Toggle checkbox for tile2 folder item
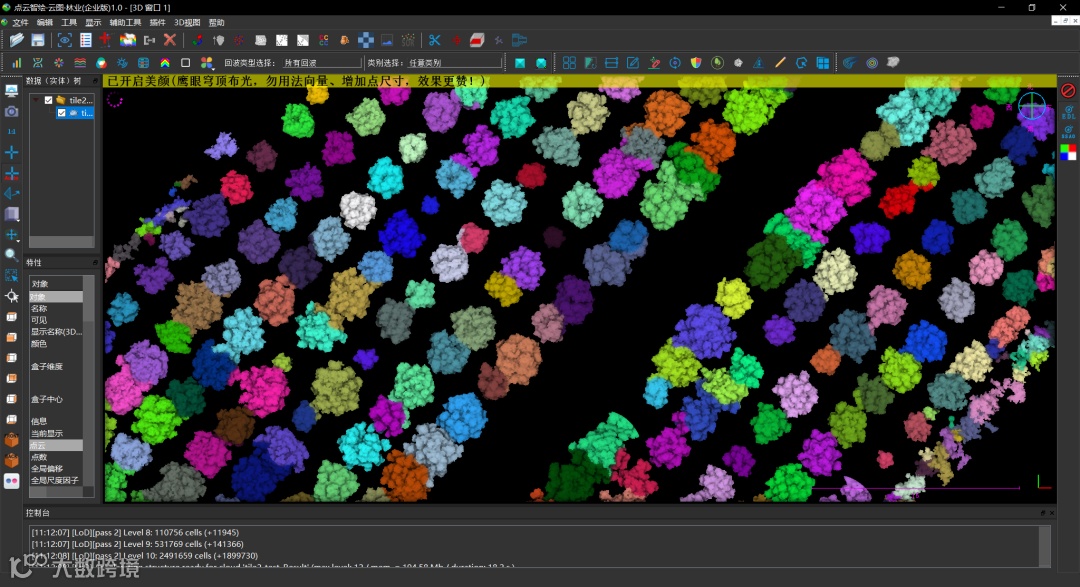Viewport: 1080px width, 587px height. pos(48,100)
